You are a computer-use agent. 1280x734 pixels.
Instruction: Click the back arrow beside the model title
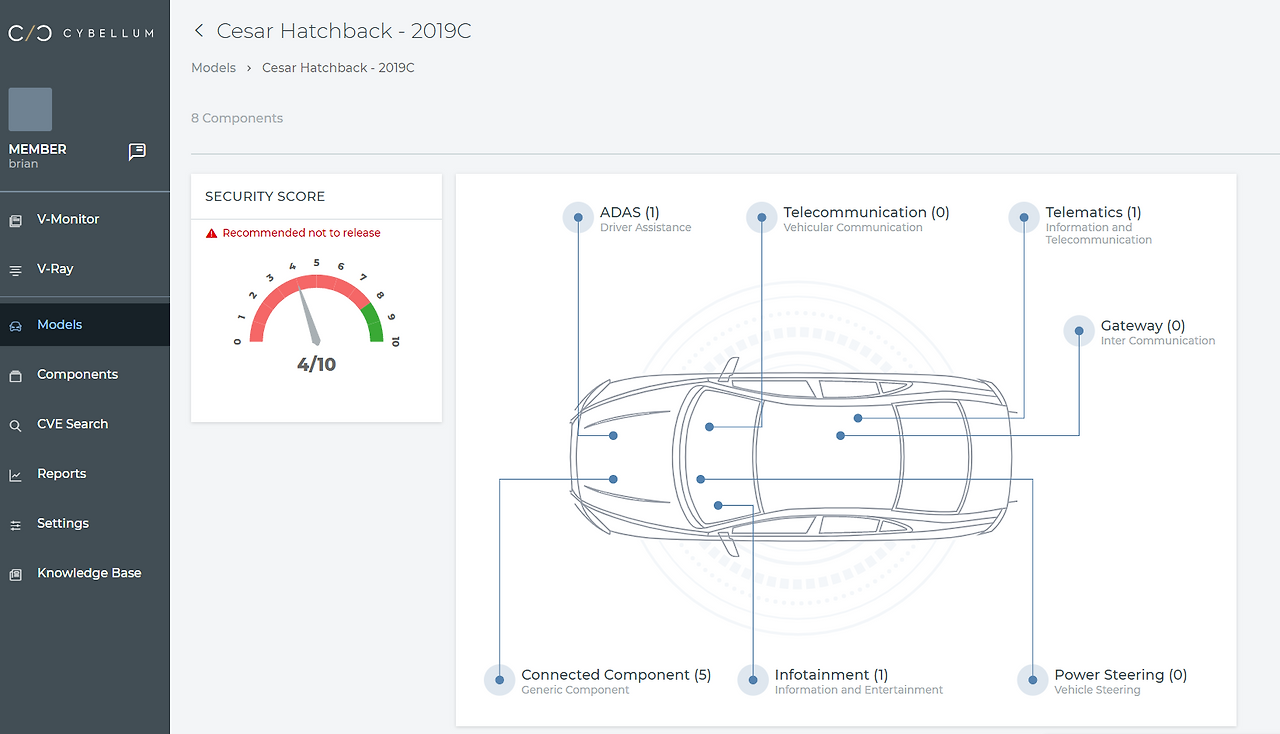[199, 31]
